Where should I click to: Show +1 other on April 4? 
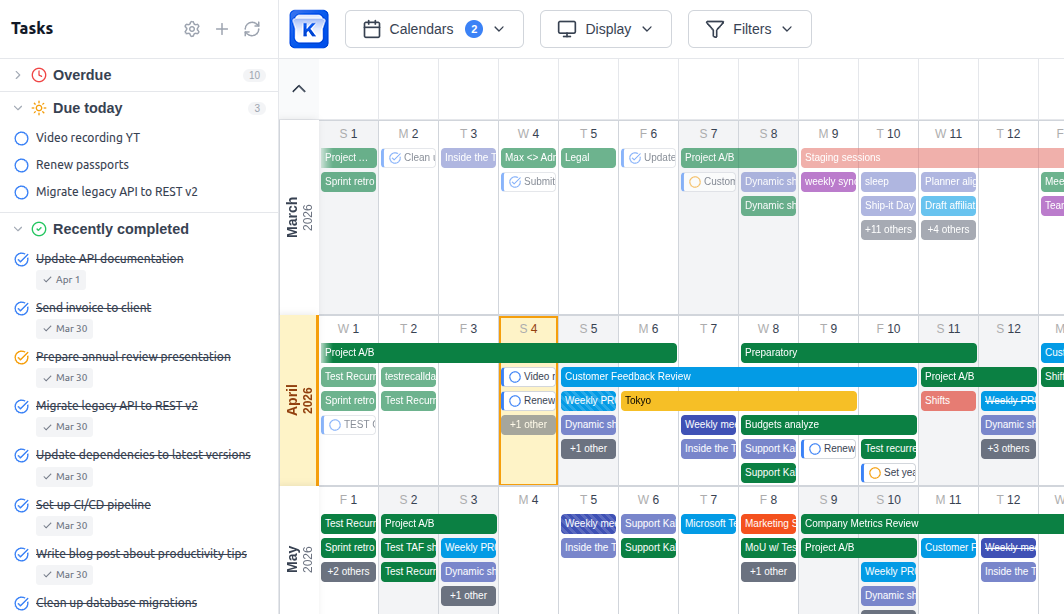tap(528, 425)
